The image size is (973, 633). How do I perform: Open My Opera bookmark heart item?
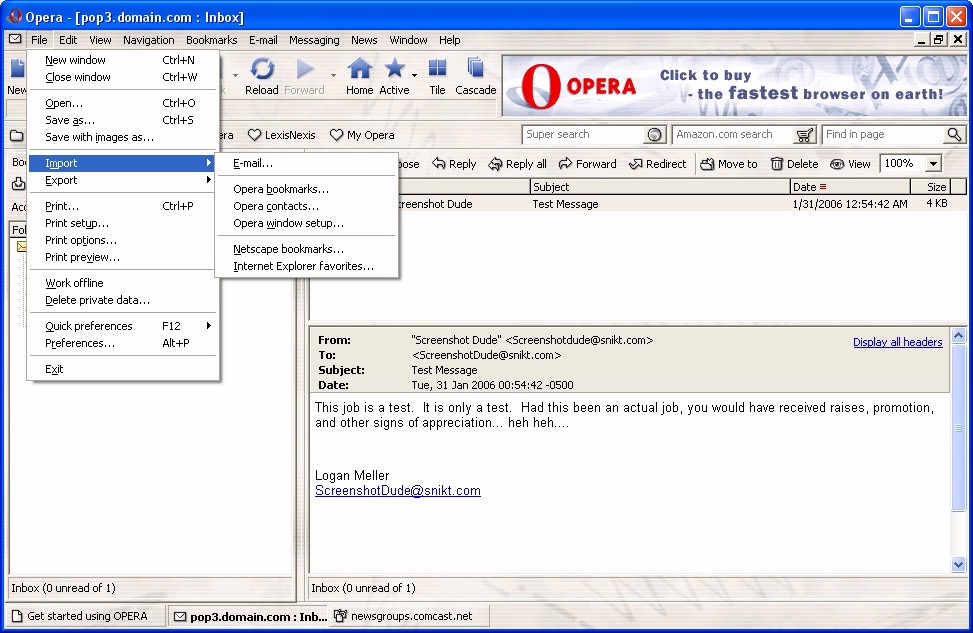(x=362, y=135)
